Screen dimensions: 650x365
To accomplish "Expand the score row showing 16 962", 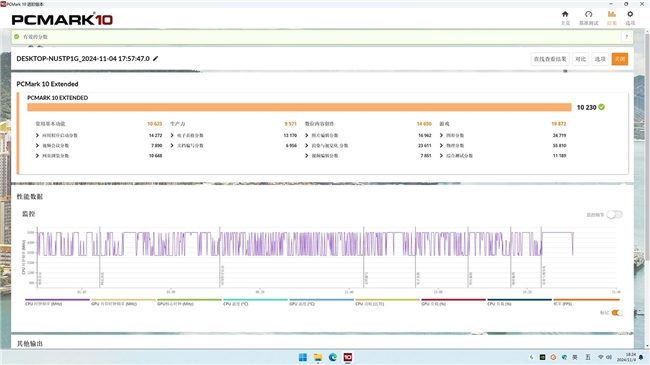I will 307,135.
